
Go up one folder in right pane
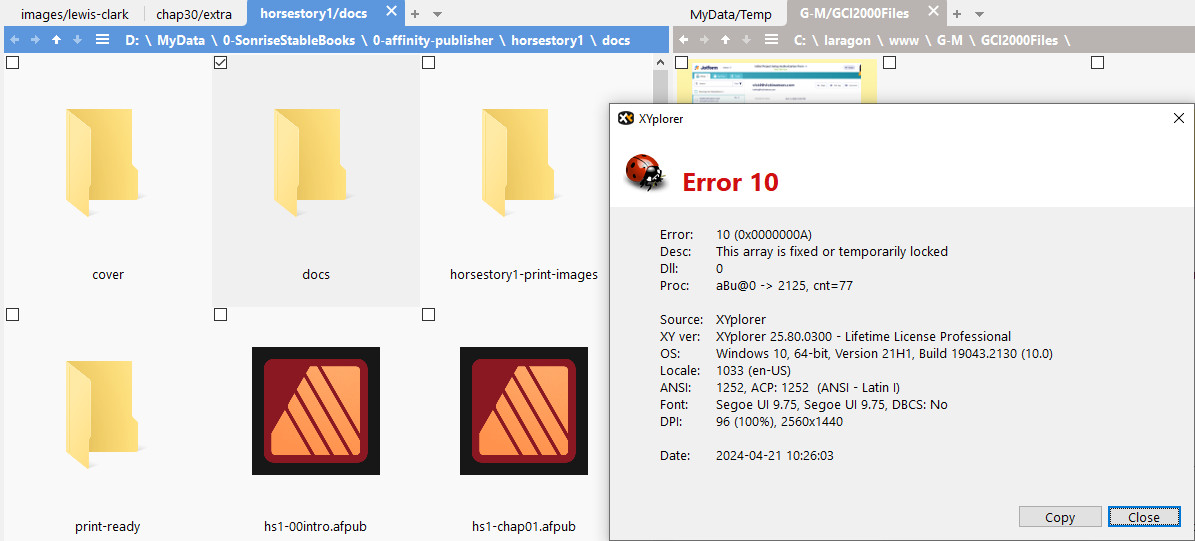pos(726,40)
